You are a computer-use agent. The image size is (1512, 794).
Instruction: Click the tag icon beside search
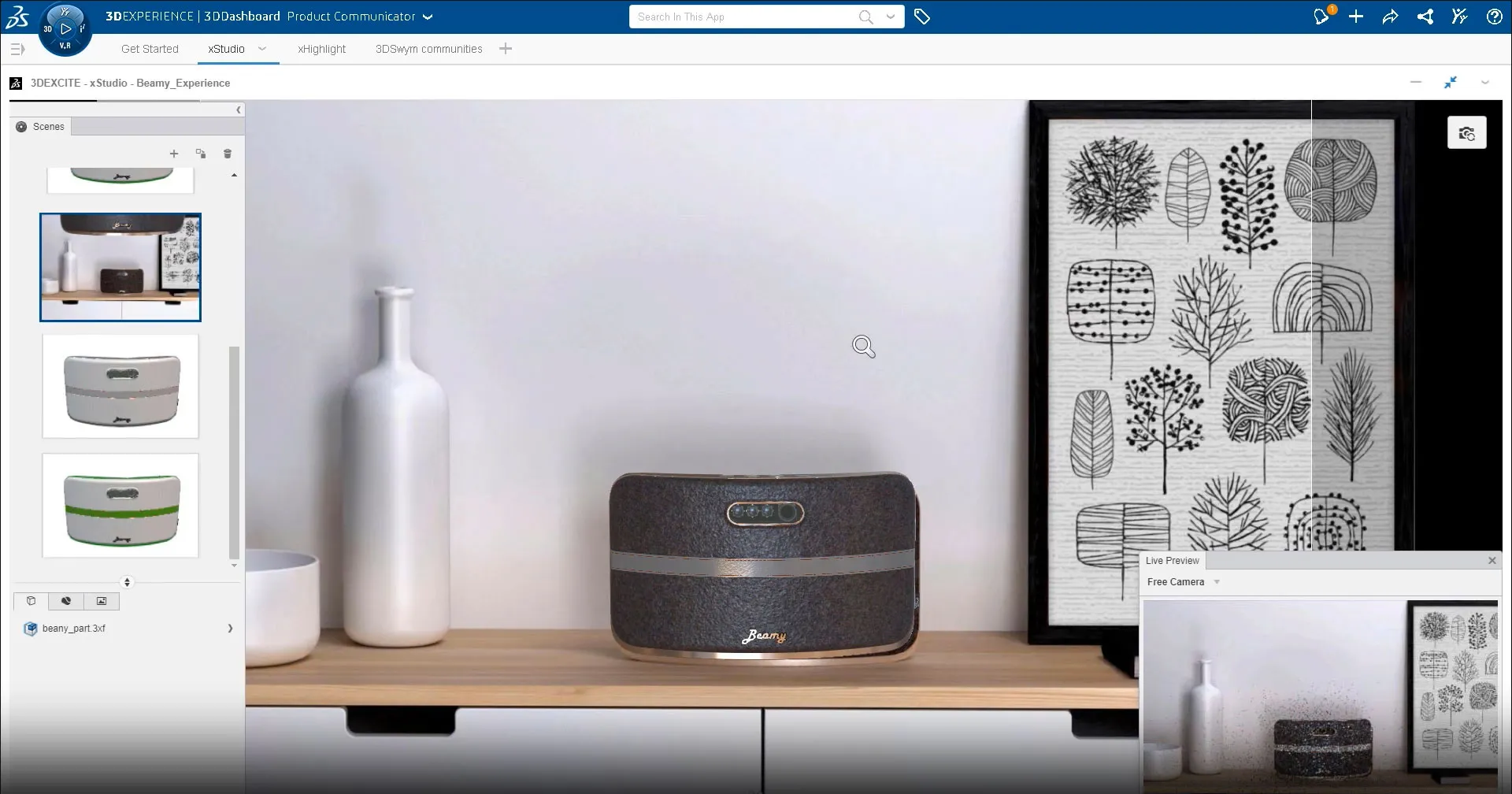click(921, 17)
